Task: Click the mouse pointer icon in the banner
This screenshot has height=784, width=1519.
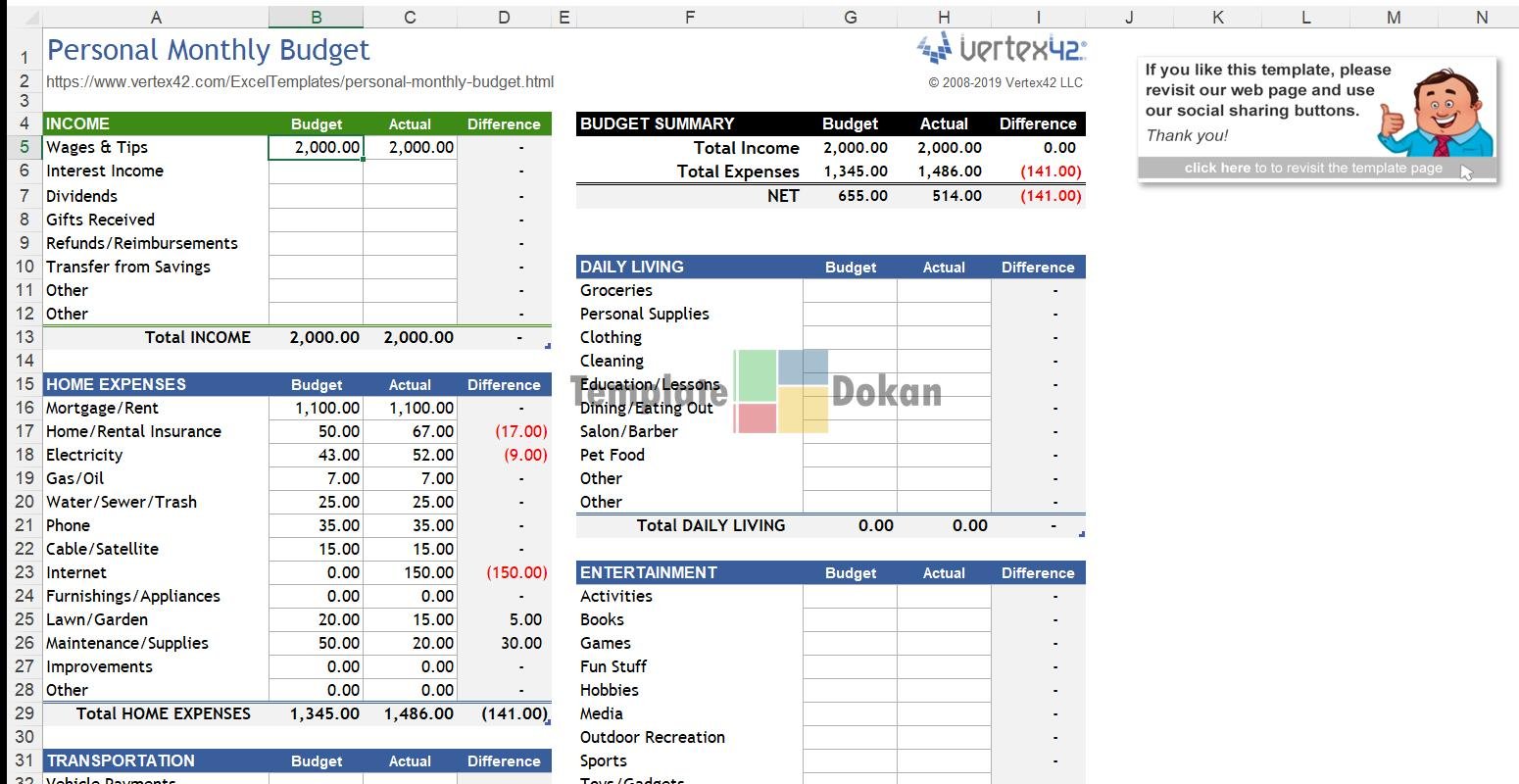Action: (1466, 172)
